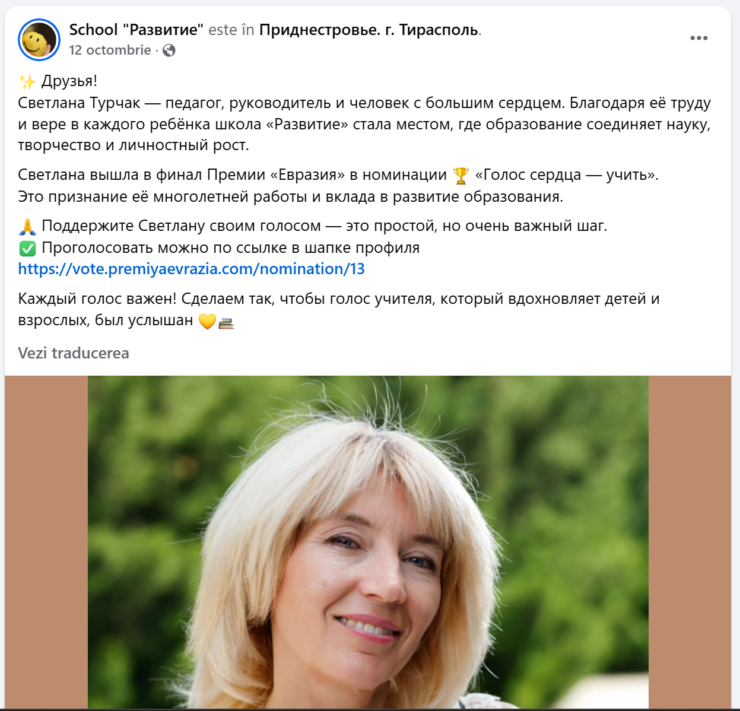Open the 12 octombrie post timestamp
This screenshot has width=740, height=711.
(x=110, y=50)
